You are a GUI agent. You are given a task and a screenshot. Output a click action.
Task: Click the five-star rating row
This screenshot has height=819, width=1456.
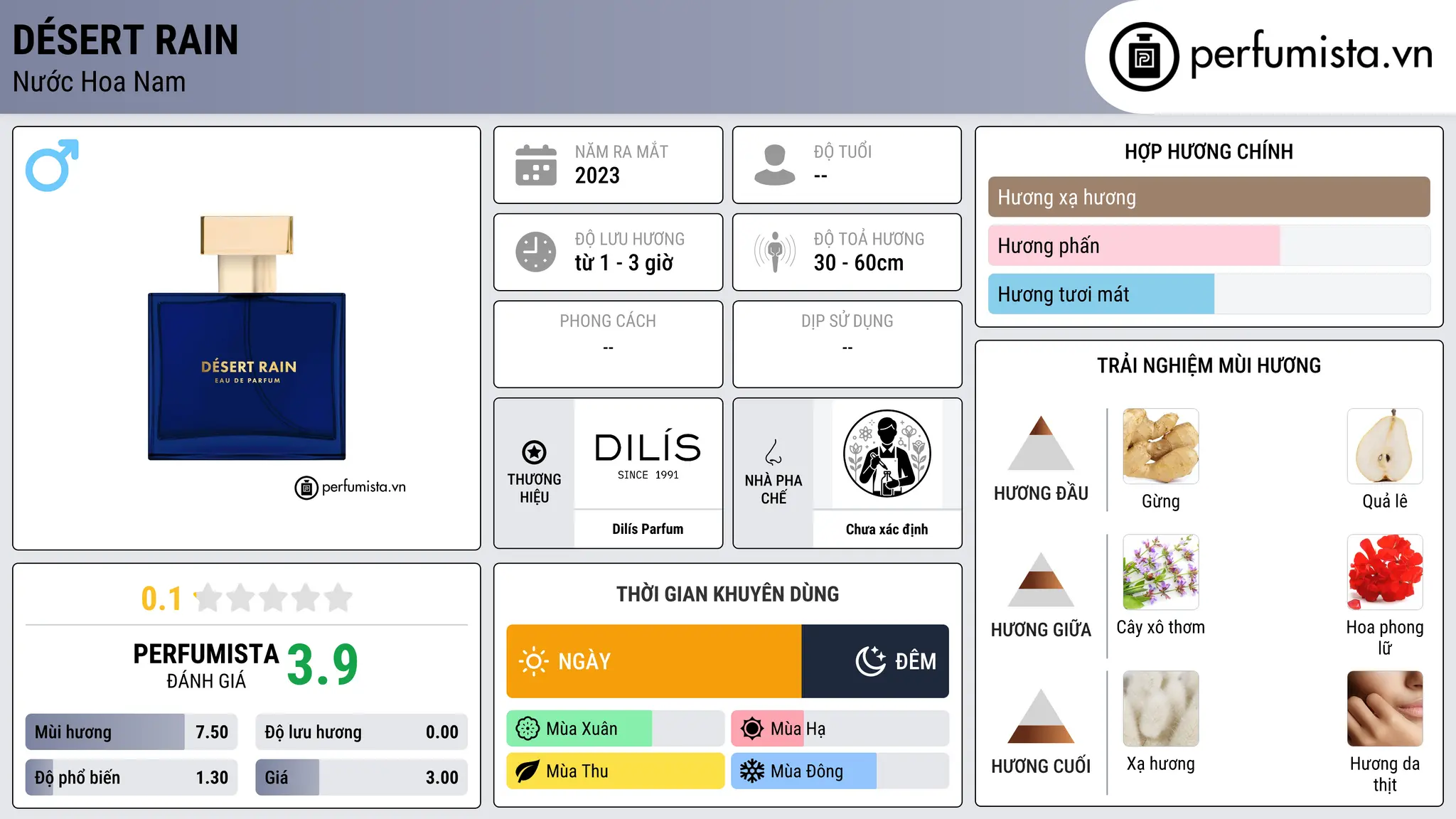(273, 598)
